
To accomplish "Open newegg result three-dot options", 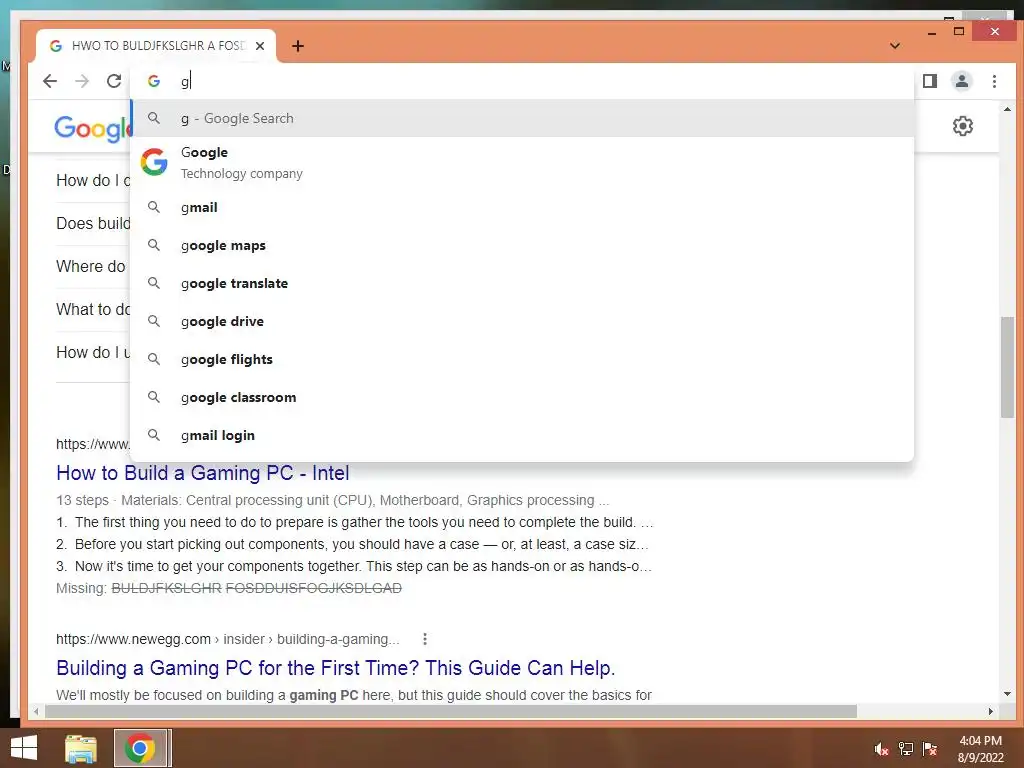I will 424,639.
